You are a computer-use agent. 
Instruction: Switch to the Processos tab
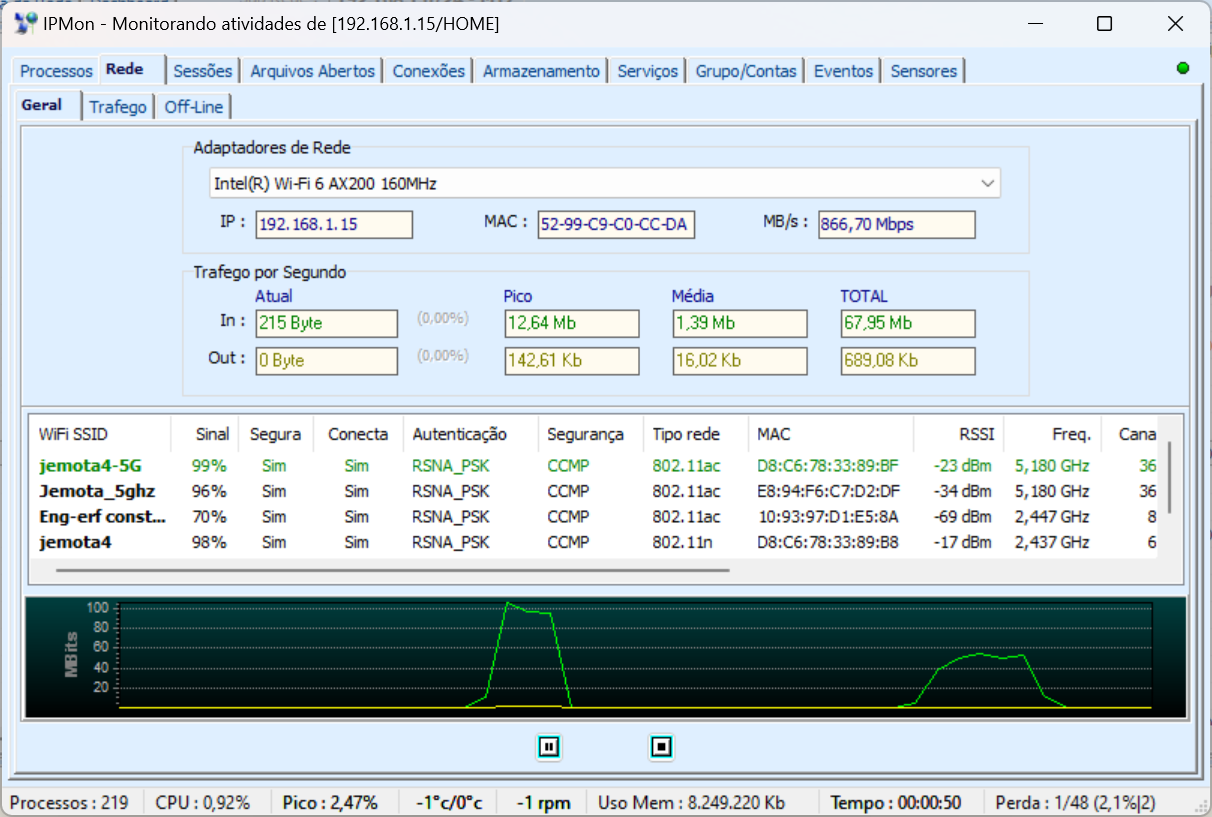[x=56, y=71]
